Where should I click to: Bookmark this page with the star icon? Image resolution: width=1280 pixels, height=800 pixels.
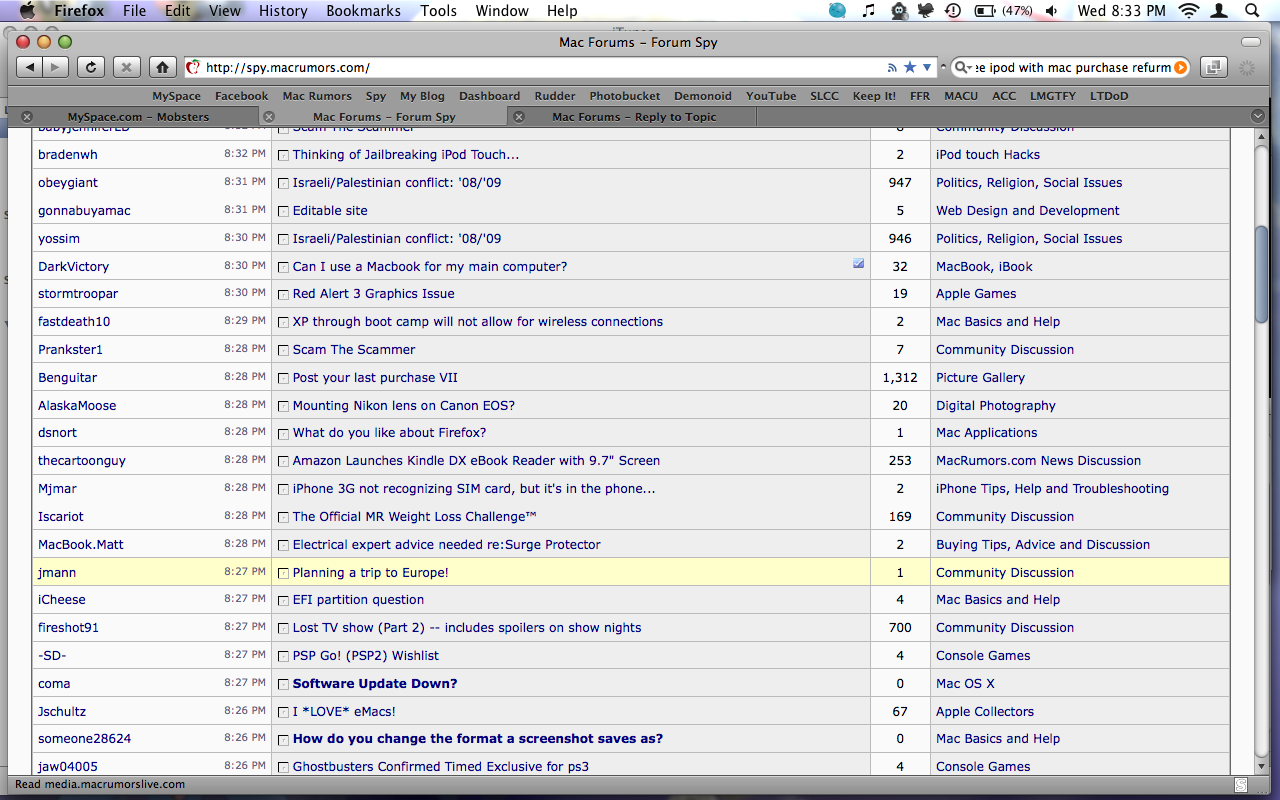(x=909, y=67)
